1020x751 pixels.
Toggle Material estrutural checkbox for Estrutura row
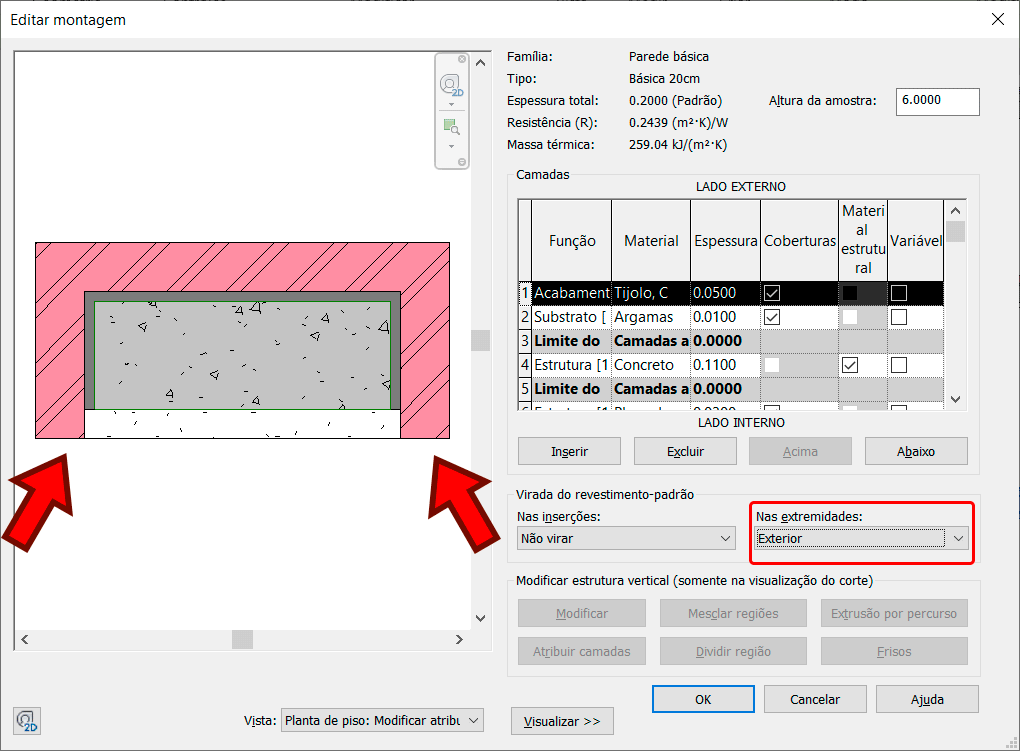[850, 365]
